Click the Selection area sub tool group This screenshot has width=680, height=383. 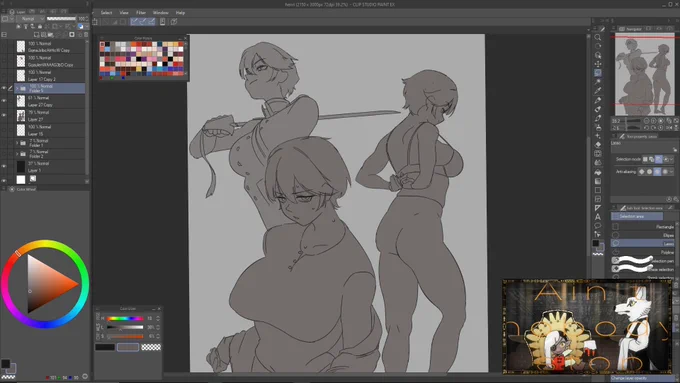pyautogui.click(x=637, y=216)
